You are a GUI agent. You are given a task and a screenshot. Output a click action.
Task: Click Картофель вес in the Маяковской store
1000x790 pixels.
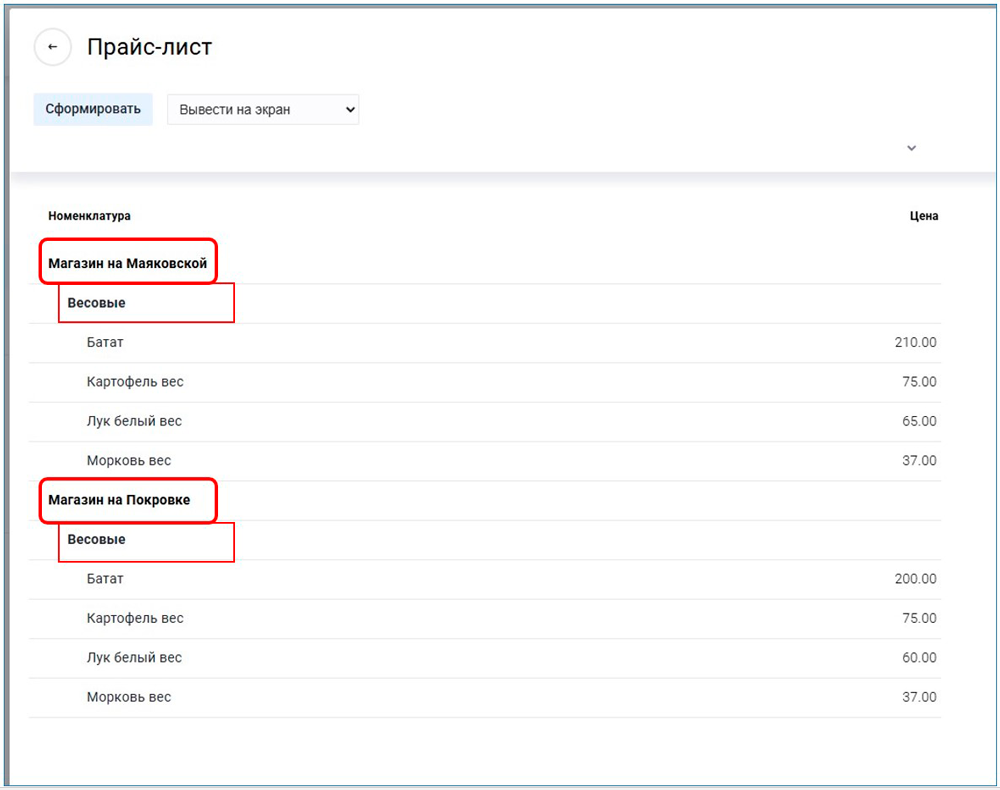coord(135,382)
